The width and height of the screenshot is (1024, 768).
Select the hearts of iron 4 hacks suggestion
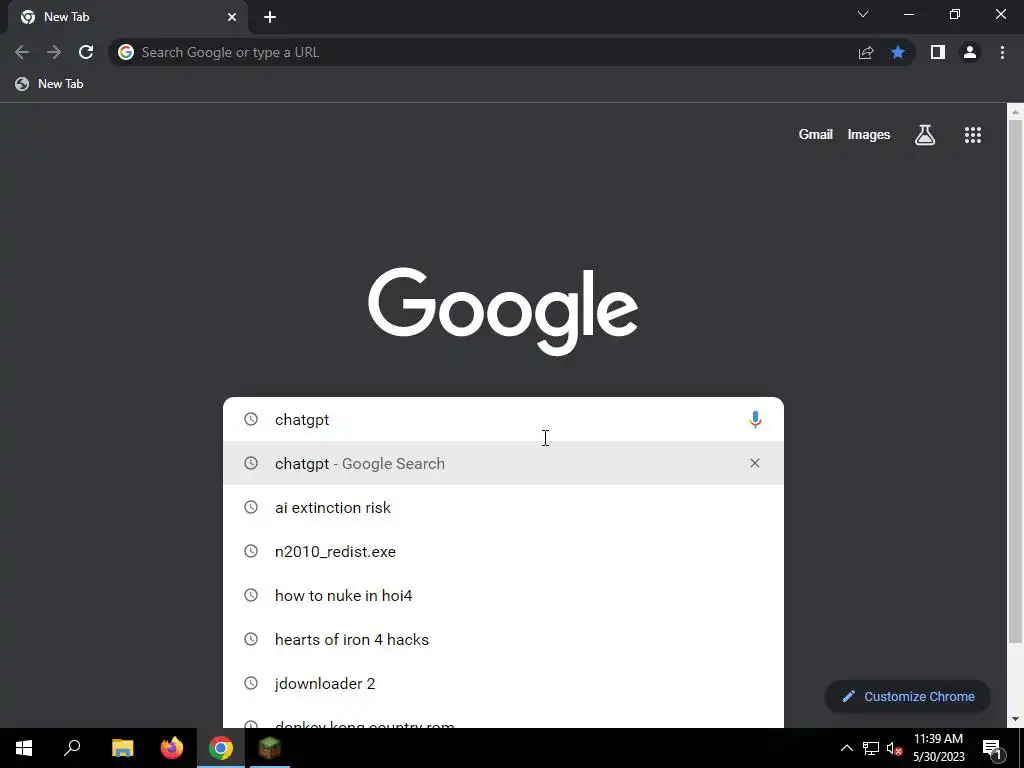click(503, 639)
